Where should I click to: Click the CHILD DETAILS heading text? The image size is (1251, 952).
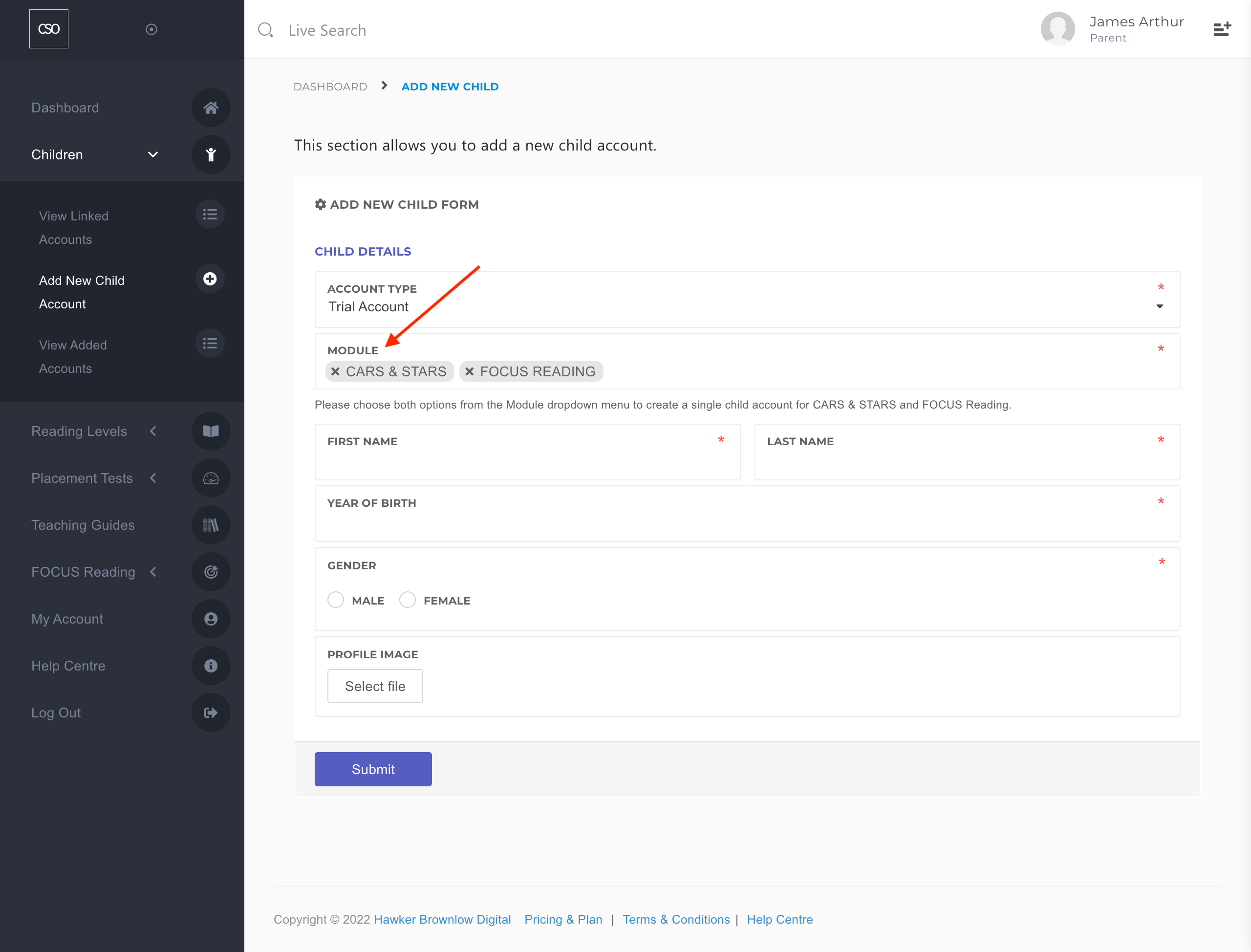click(363, 252)
